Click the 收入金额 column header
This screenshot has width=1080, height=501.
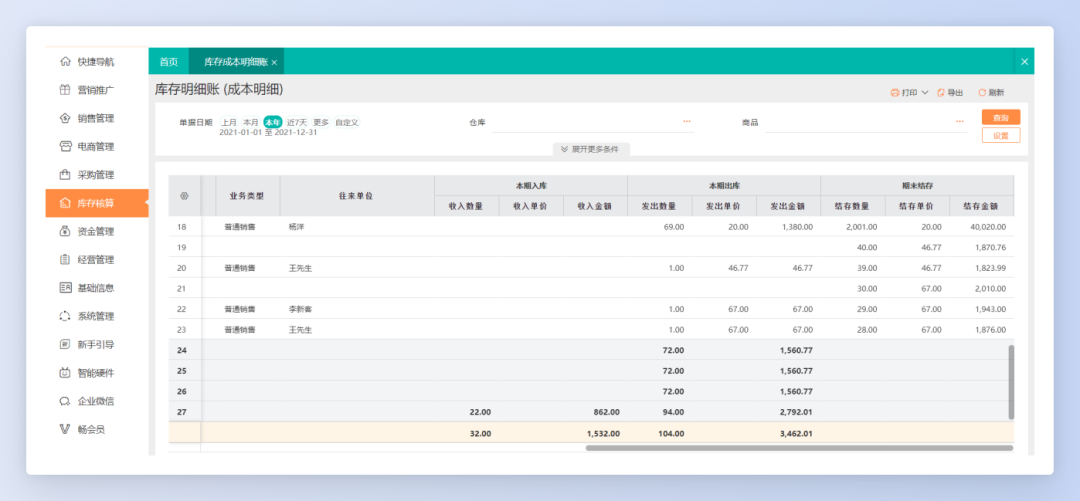click(x=595, y=206)
